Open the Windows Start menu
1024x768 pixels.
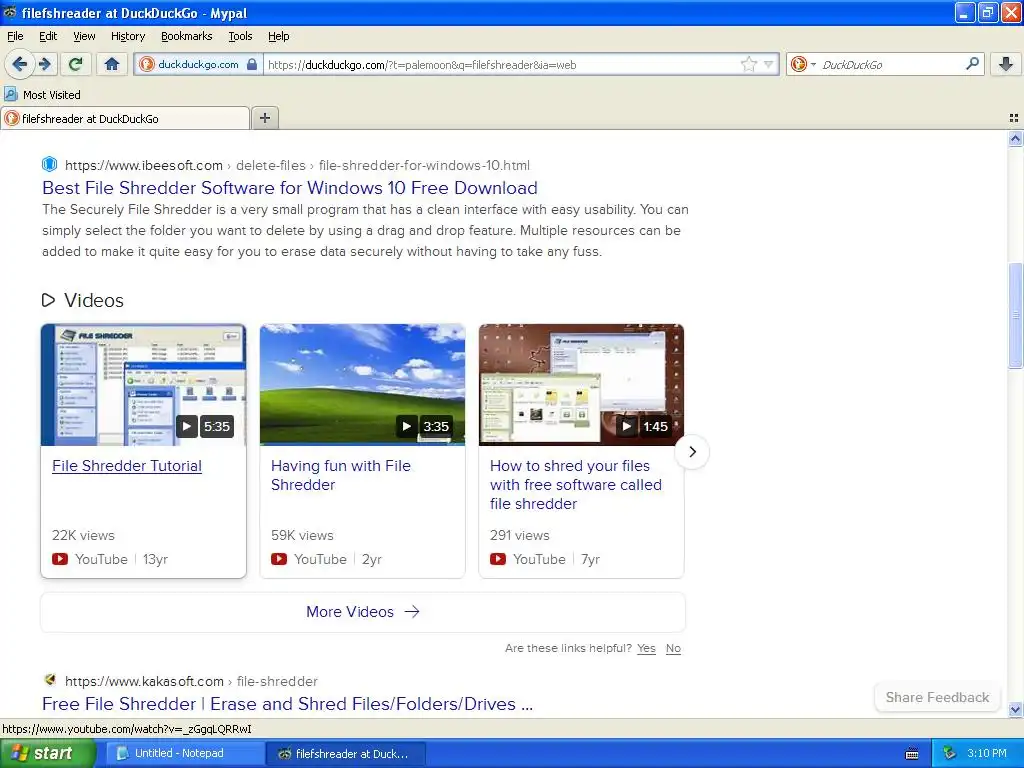pos(47,754)
